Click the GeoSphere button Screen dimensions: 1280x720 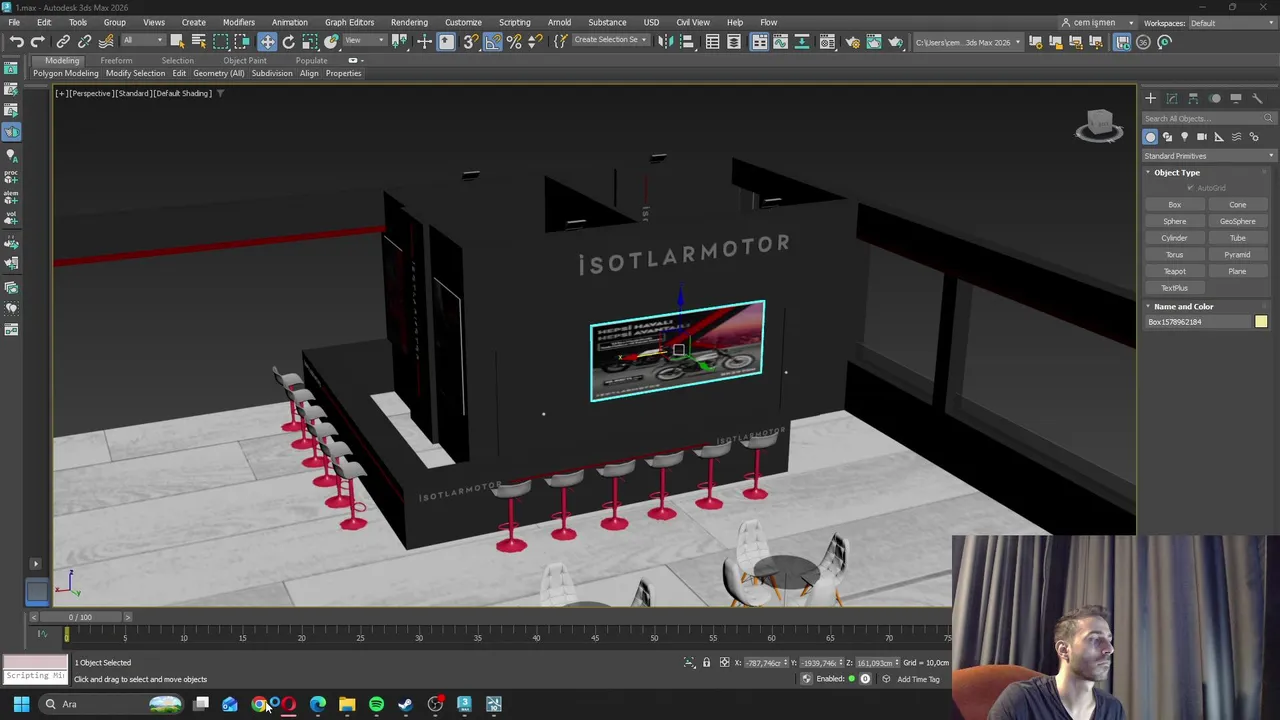point(1237,221)
